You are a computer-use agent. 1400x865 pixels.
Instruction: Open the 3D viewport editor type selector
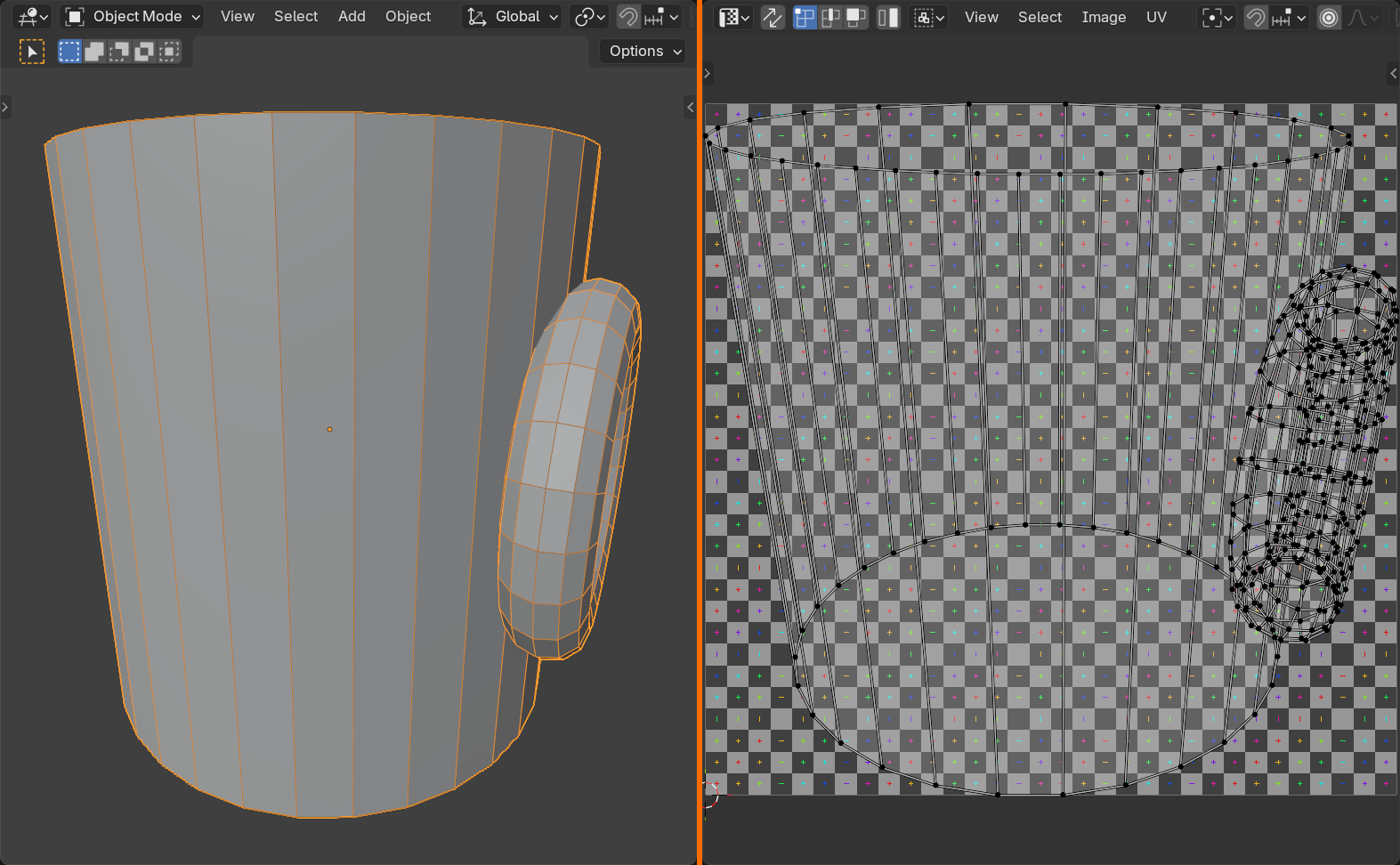coord(33,16)
